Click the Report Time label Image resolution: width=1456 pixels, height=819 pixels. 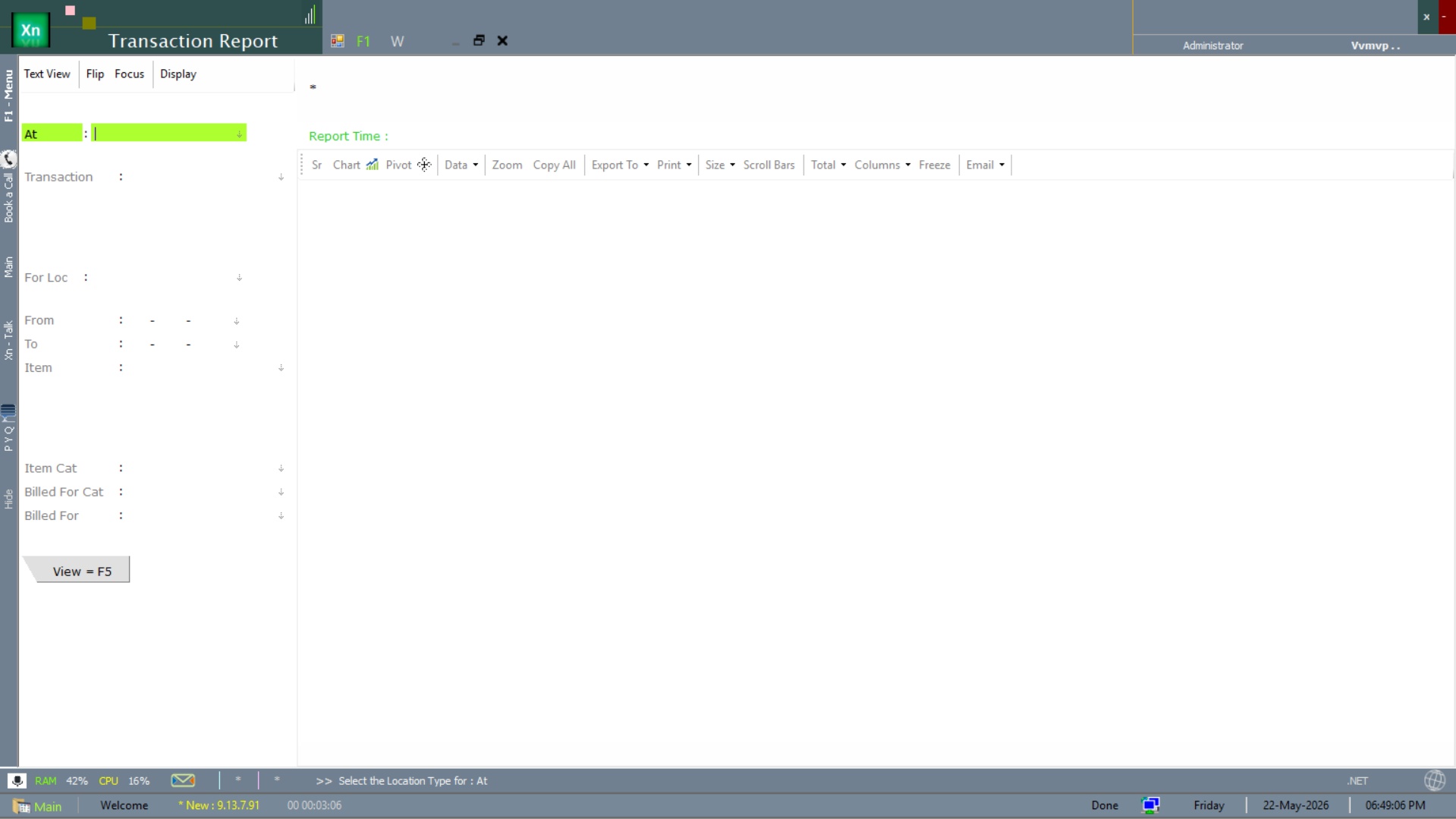[x=348, y=137]
